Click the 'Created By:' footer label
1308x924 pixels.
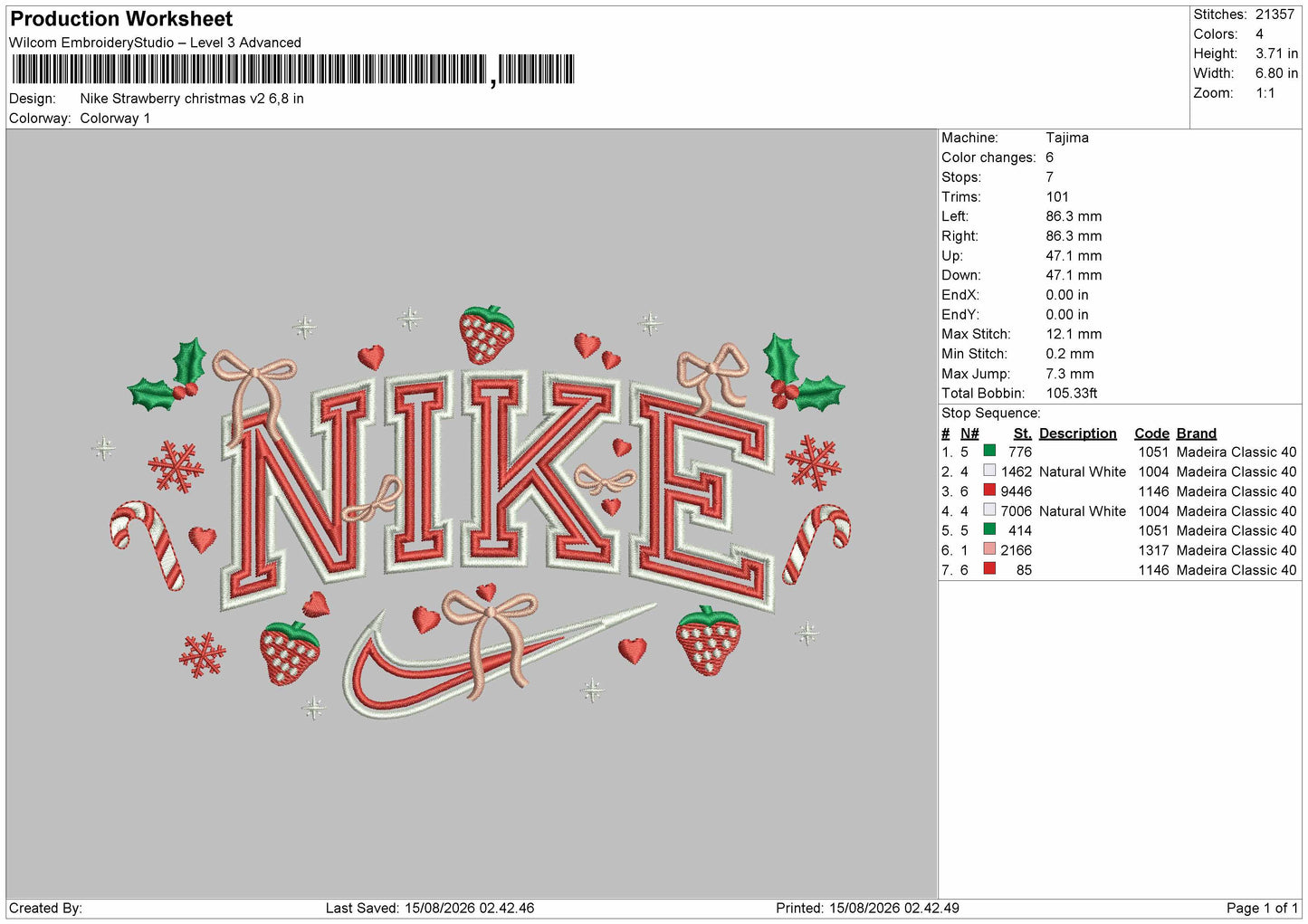(x=45, y=908)
